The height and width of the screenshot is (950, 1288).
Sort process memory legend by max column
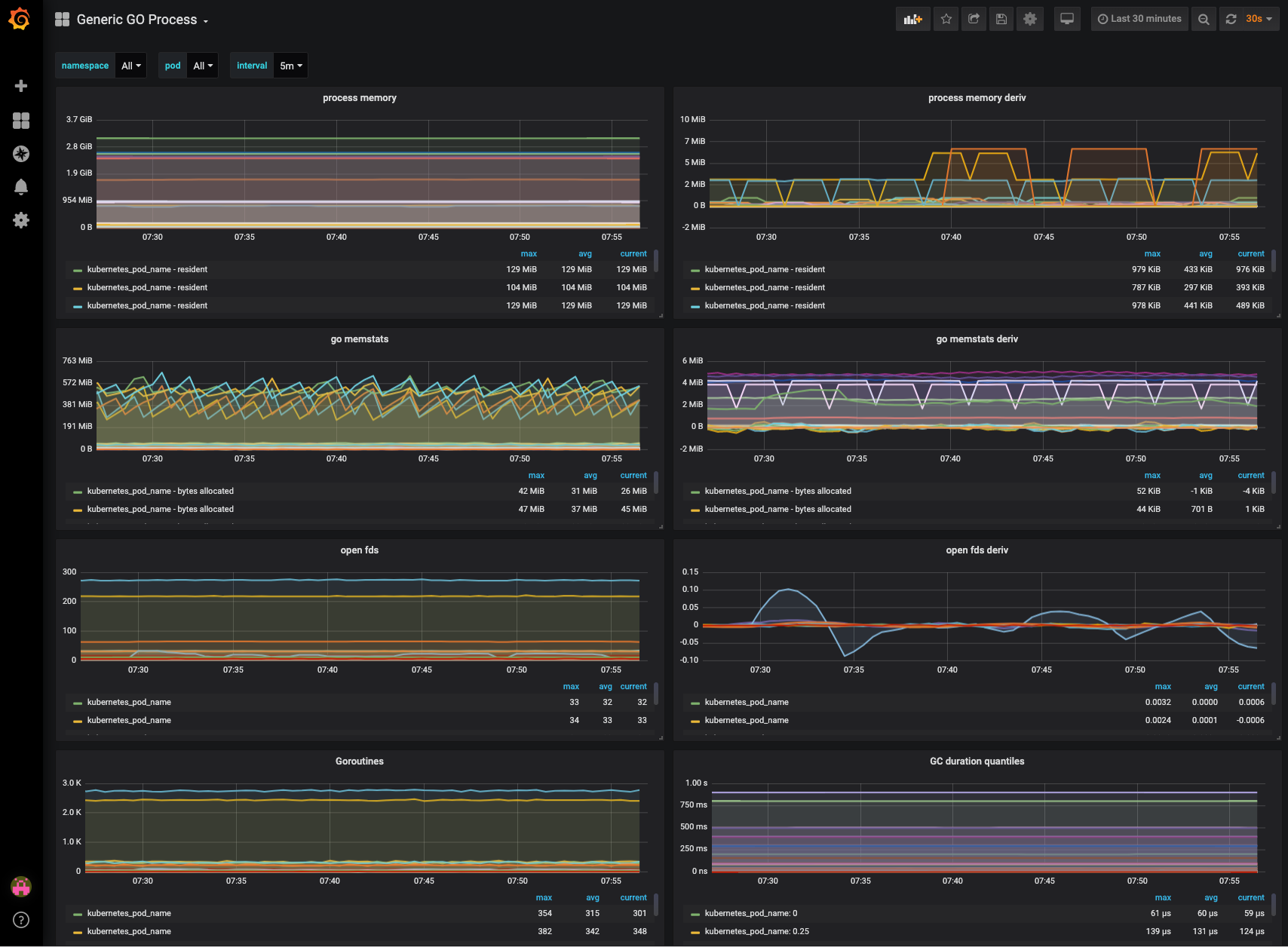529,254
